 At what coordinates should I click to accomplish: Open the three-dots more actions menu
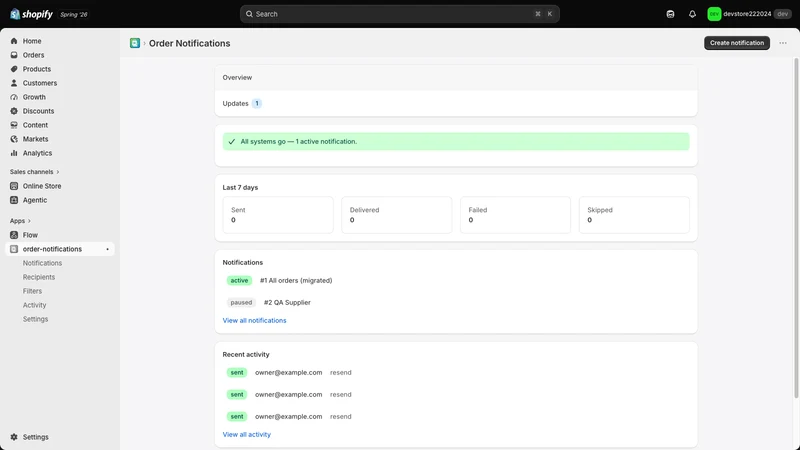[783, 43]
